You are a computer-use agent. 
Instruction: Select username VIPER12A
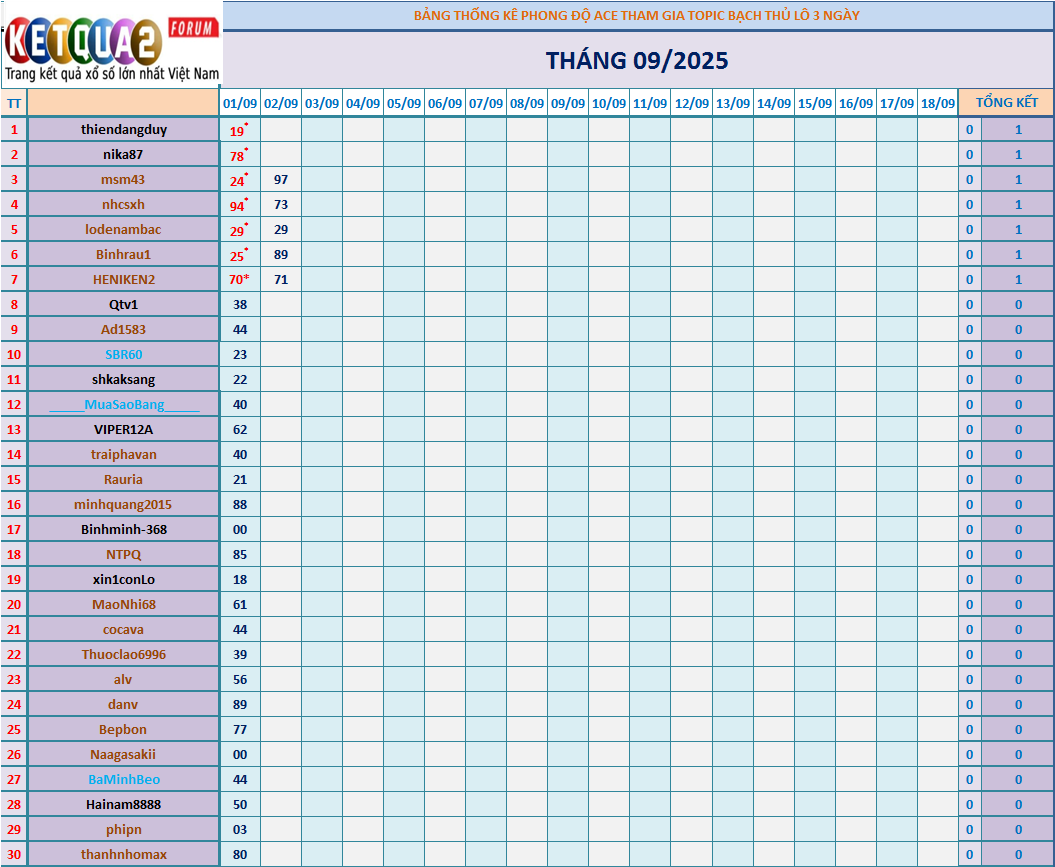coord(123,429)
